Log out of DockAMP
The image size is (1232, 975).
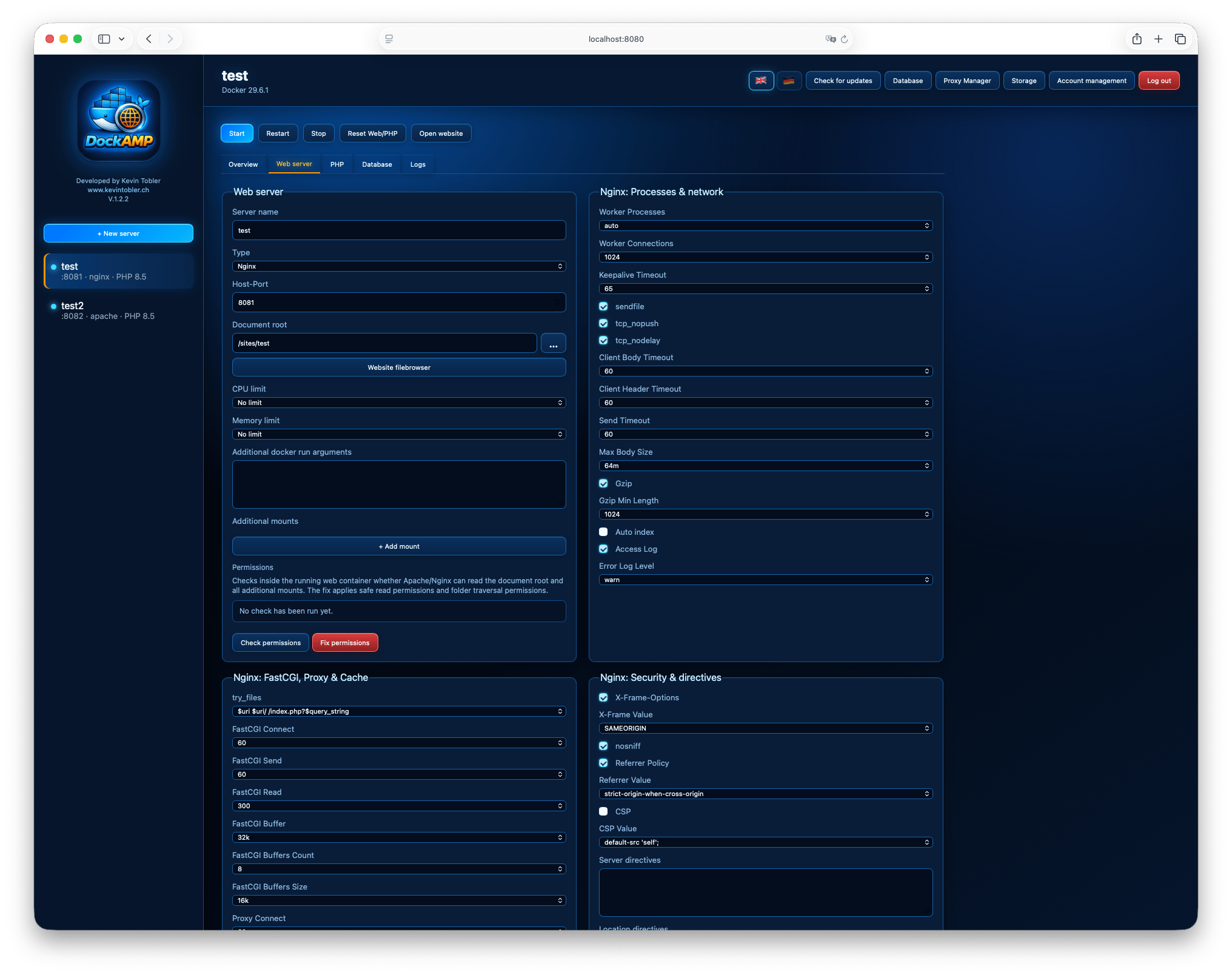point(1159,81)
